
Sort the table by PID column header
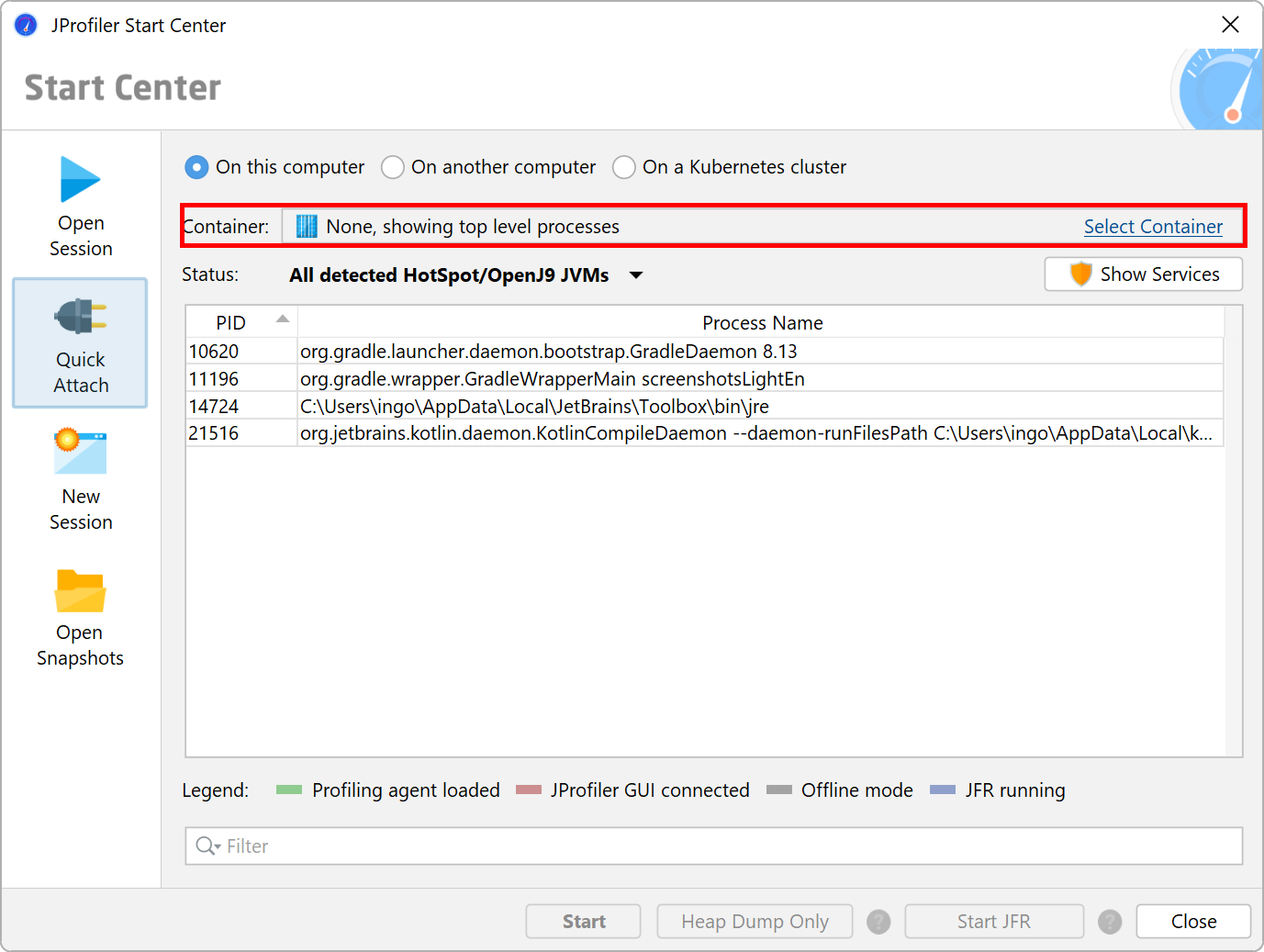[241, 323]
